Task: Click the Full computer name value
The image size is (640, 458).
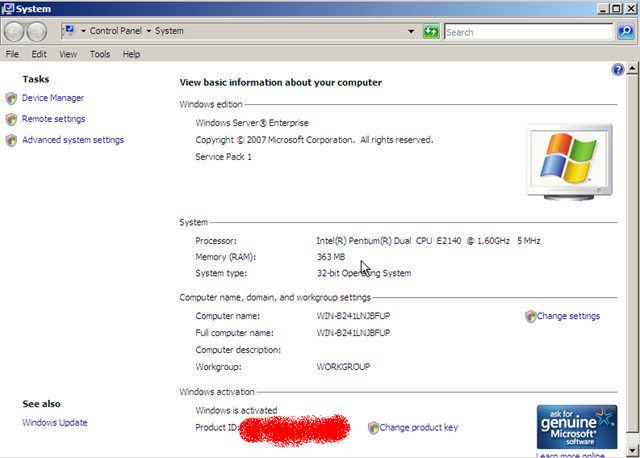Action: click(353, 333)
